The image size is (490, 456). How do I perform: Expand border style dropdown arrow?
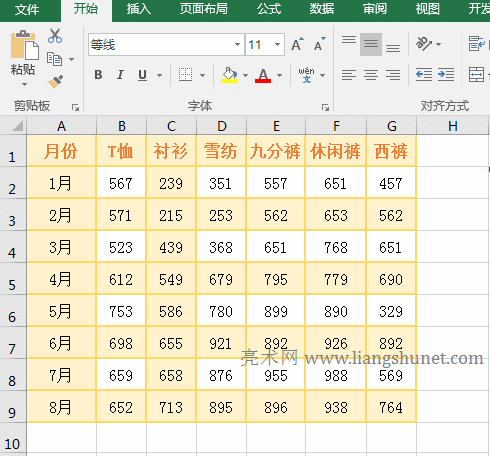(x=202, y=75)
